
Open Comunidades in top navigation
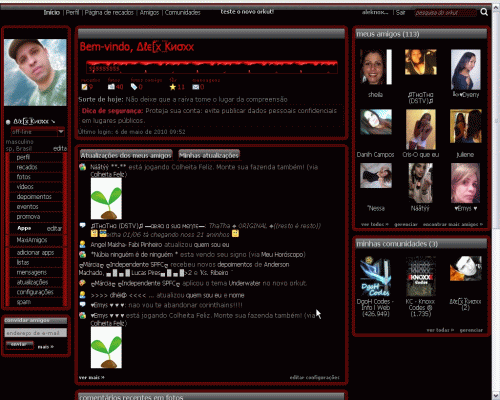click(183, 13)
